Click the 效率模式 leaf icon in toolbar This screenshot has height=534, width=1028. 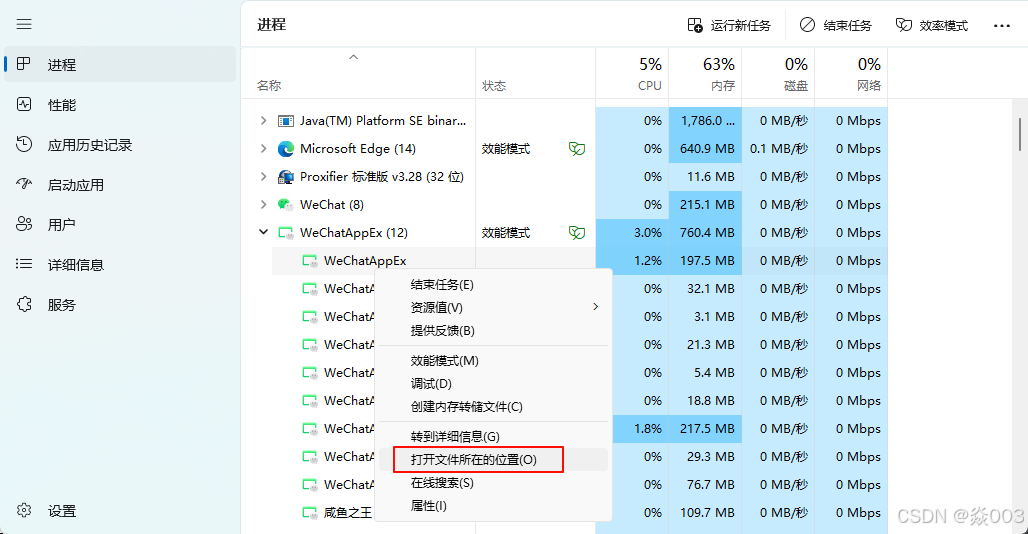click(x=904, y=25)
